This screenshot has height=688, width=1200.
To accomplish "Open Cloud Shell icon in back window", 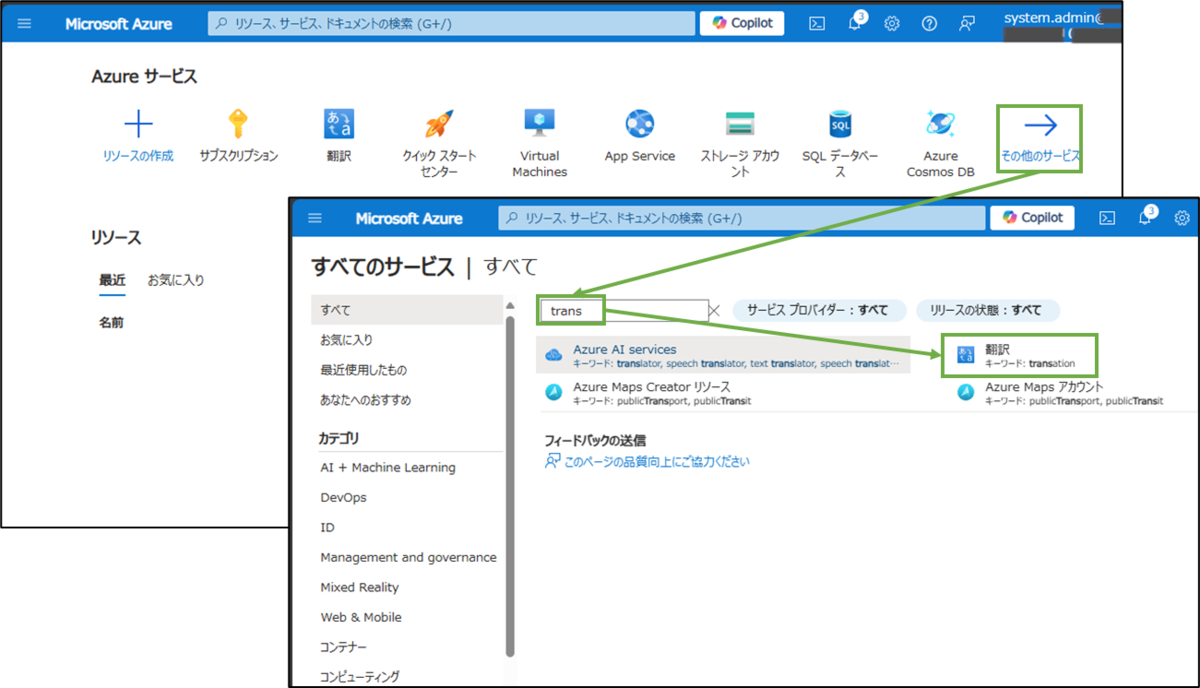I will point(817,24).
